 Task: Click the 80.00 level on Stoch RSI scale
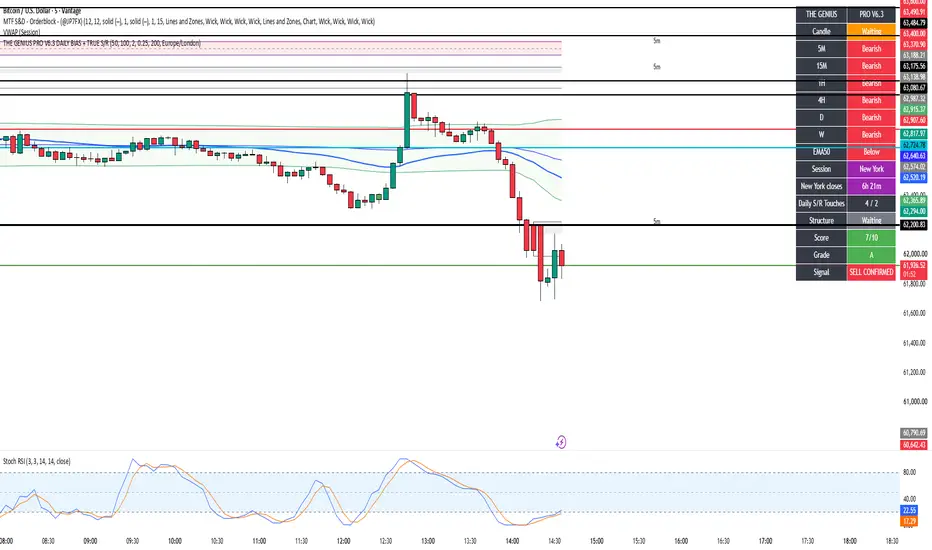pos(909,473)
